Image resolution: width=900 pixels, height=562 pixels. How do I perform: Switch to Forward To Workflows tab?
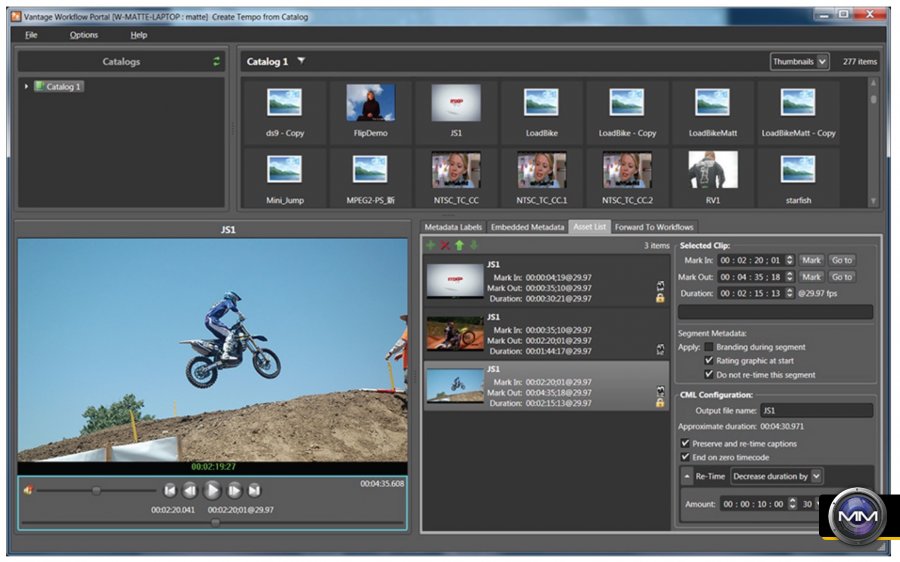tap(654, 227)
